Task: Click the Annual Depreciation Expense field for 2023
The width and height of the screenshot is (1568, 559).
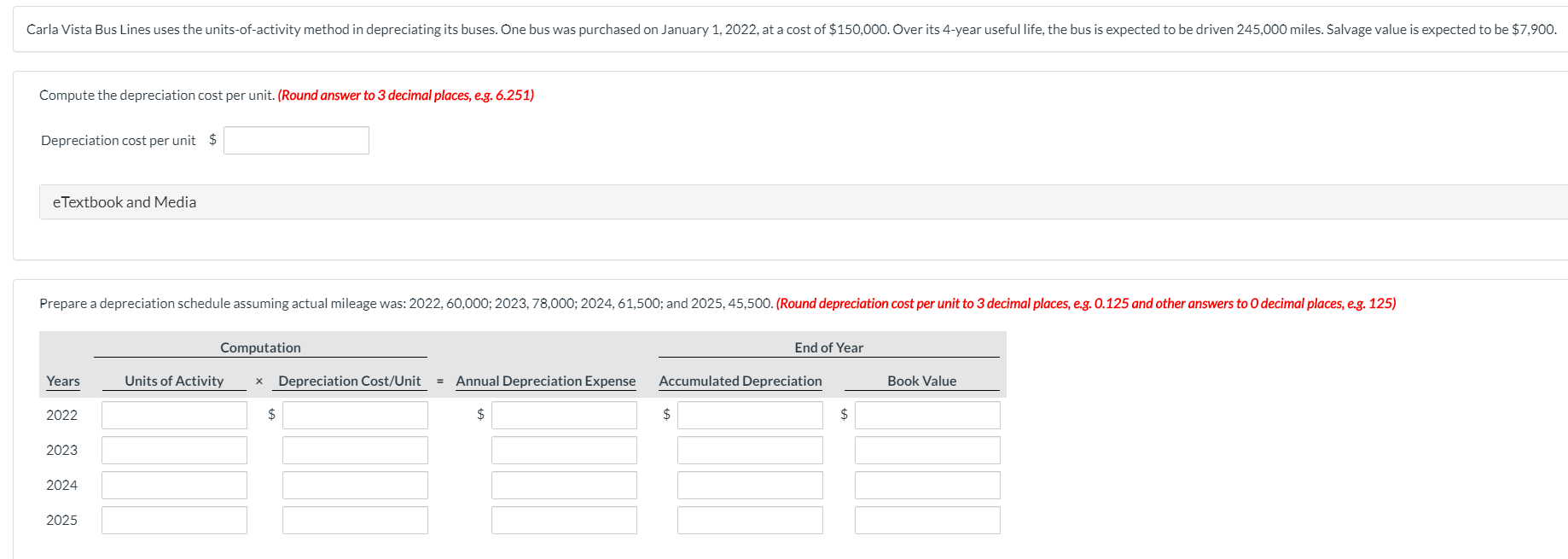Action: pos(564,450)
